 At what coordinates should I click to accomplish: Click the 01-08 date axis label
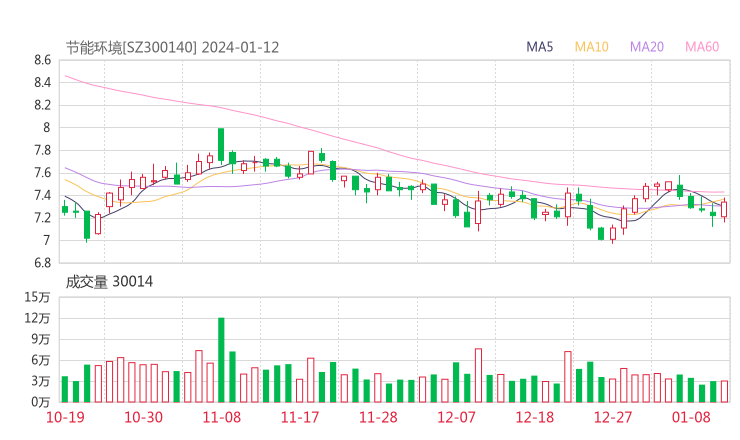(x=691, y=417)
